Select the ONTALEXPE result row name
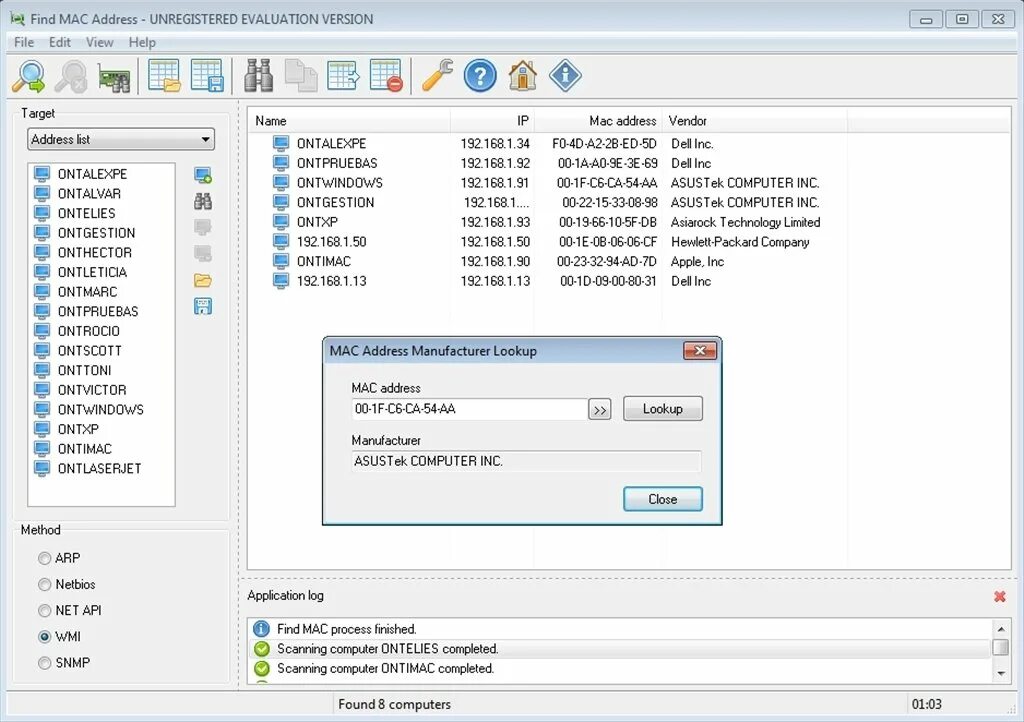 [331, 144]
